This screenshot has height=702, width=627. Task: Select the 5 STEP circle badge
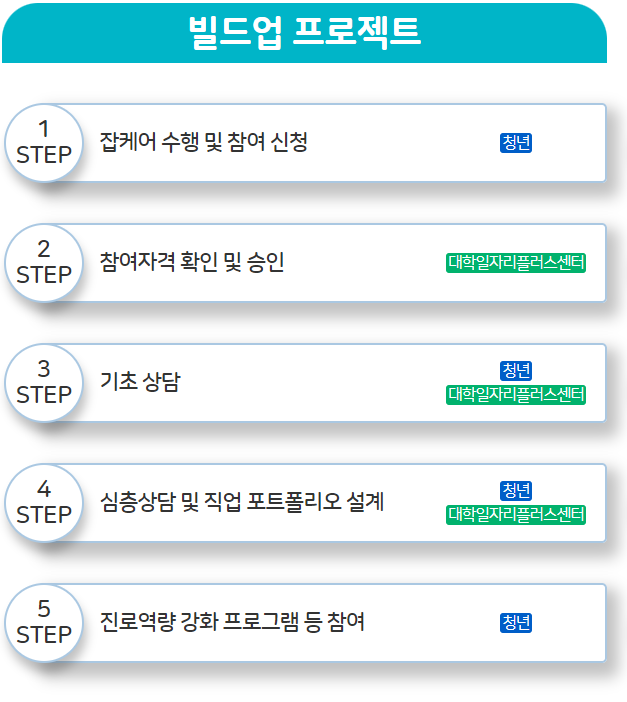(44, 623)
